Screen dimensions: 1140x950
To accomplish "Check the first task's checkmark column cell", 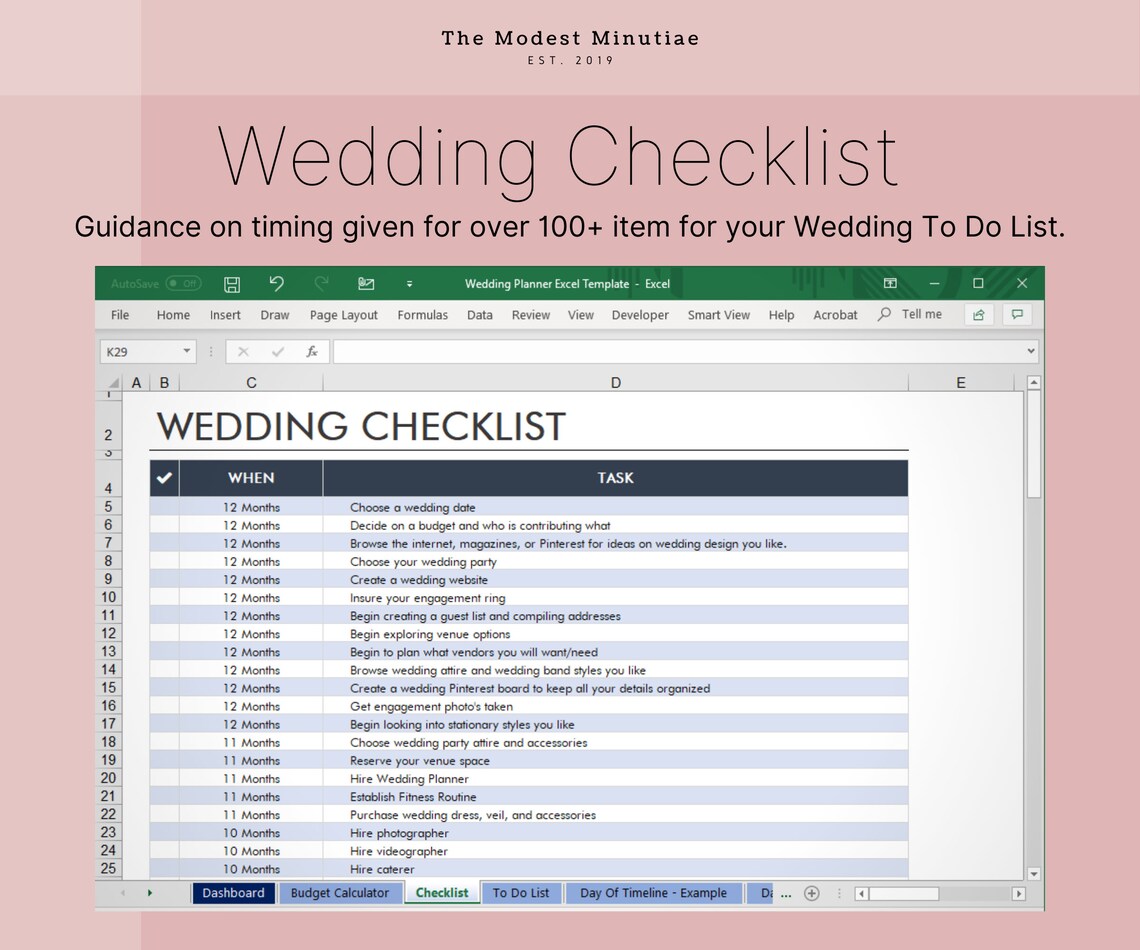I will (163, 507).
